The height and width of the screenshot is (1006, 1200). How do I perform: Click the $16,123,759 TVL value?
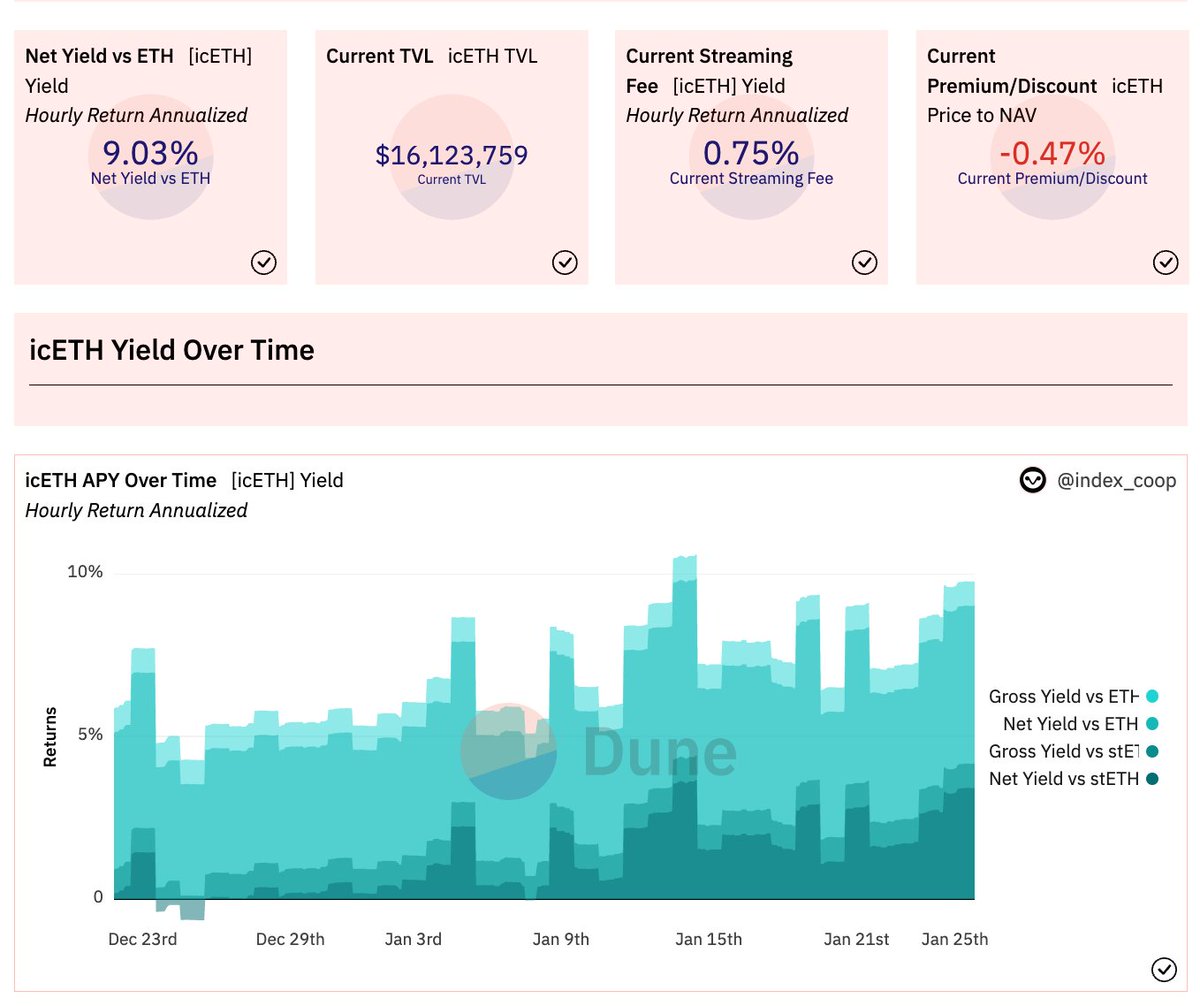click(x=452, y=155)
